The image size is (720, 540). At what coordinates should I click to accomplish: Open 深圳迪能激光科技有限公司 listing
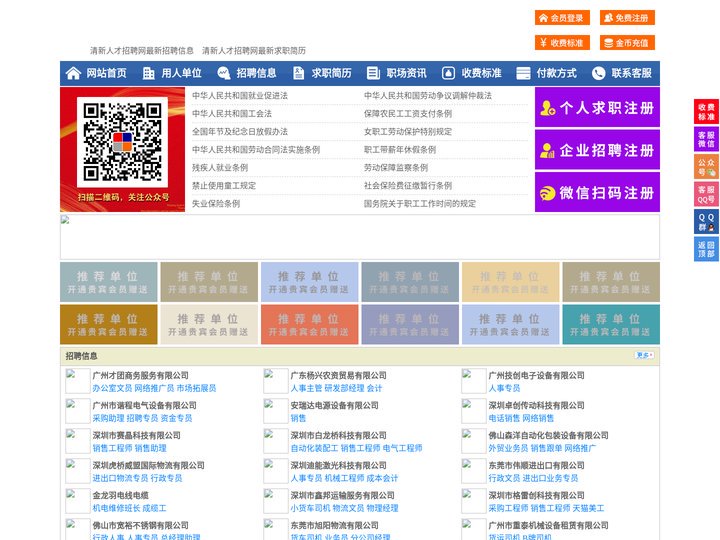pyautogui.click(x=338, y=465)
